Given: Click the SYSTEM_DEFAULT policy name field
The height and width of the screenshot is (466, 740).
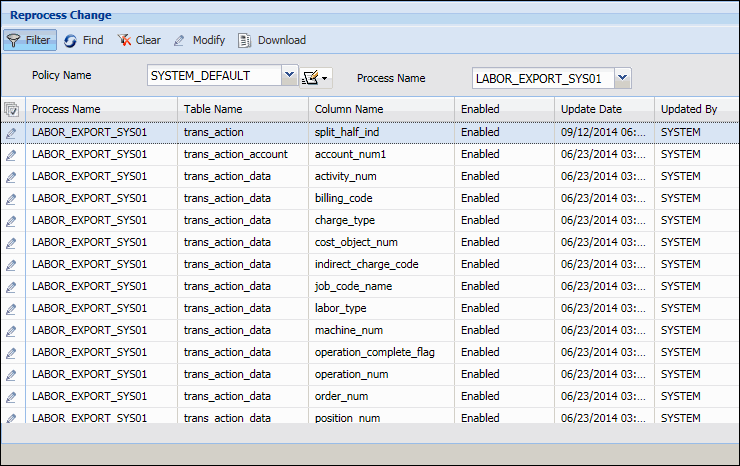Looking at the screenshot, I should point(214,75).
